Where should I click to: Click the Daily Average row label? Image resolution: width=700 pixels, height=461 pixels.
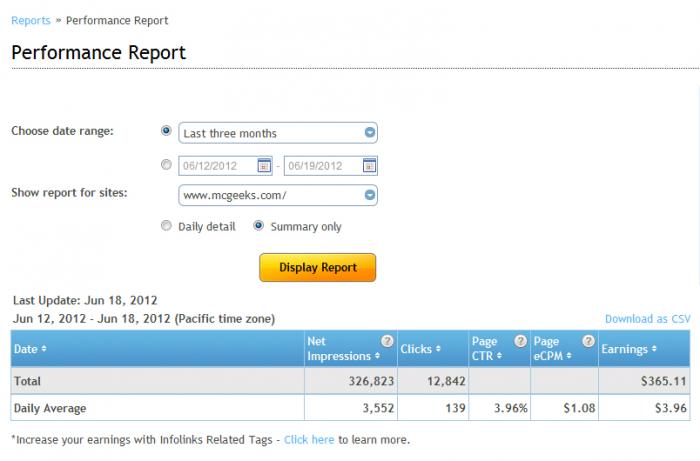coord(50,408)
